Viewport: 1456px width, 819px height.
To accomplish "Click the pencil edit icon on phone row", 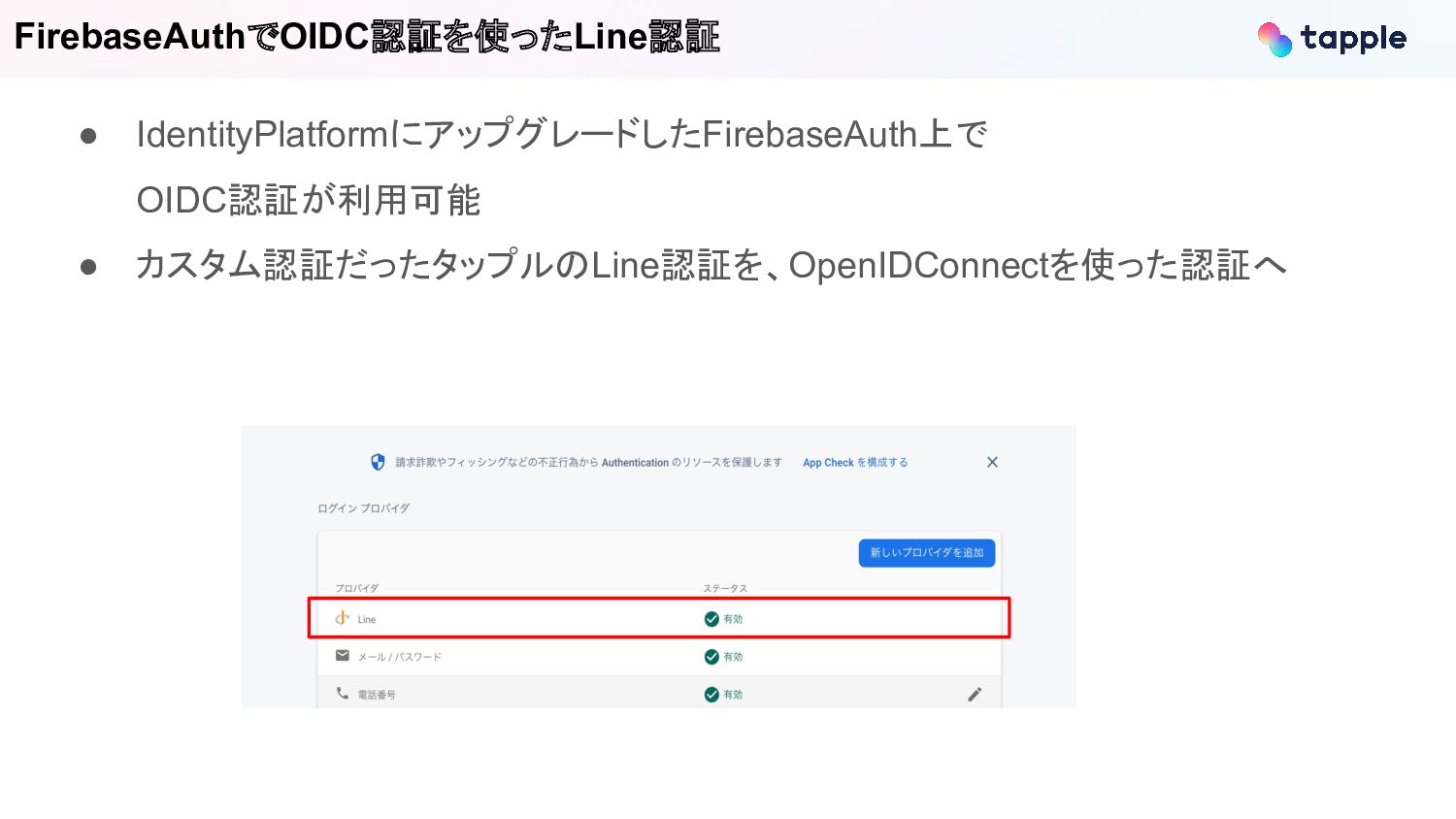I will pos(975,694).
